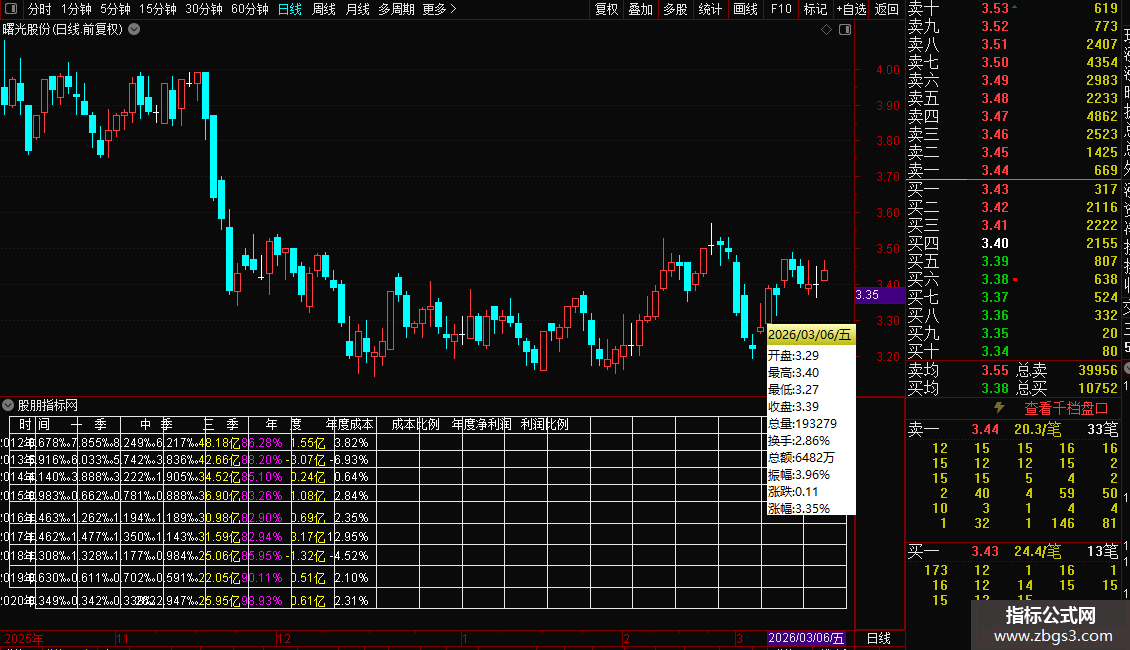
Task: Switch to 周线 weekly chart
Action: click(324, 9)
